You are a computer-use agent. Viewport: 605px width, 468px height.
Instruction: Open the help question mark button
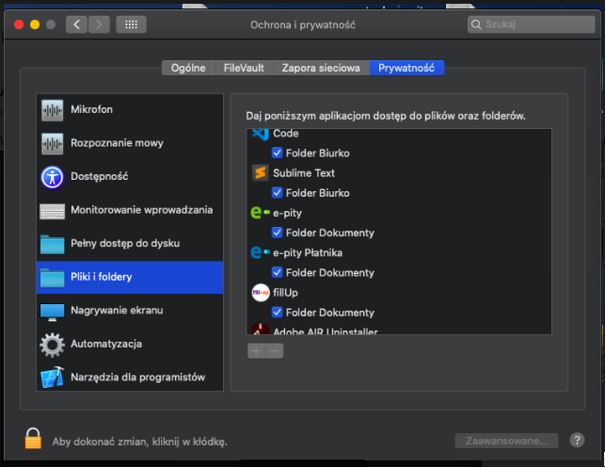[577, 440]
